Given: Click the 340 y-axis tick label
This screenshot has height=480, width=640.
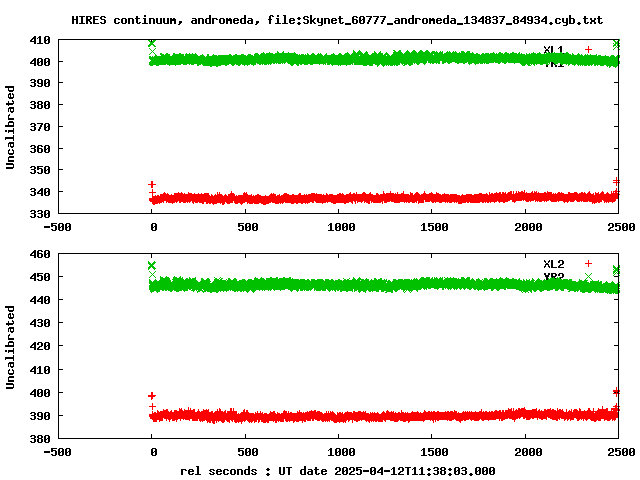Looking at the screenshot, I should (x=40, y=192).
